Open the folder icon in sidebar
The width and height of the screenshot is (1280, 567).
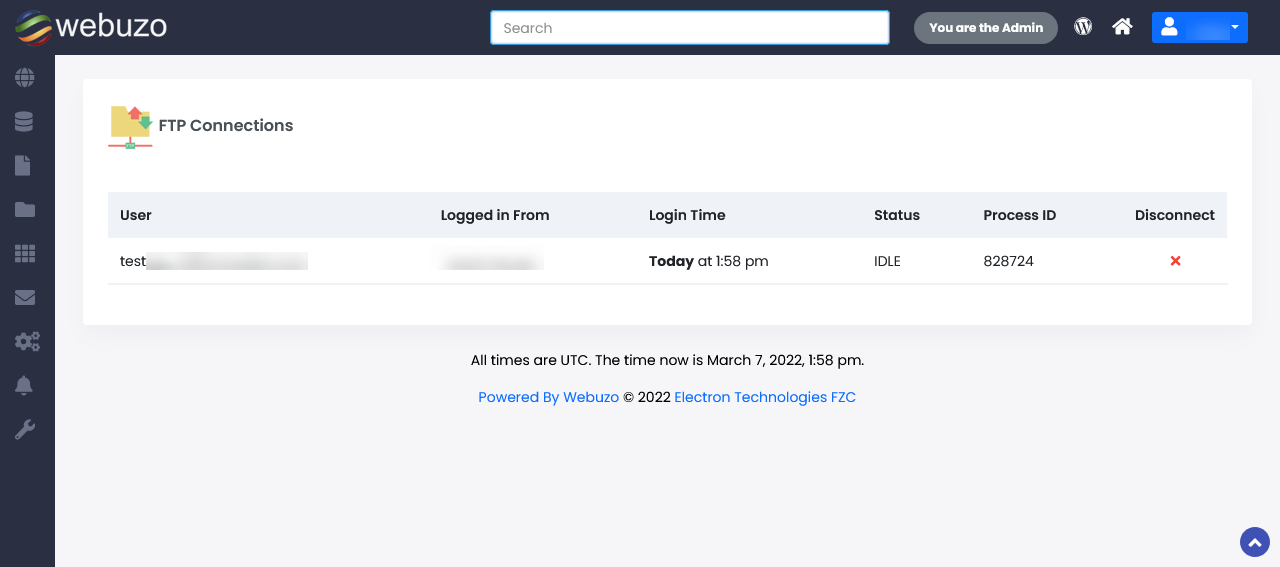(25, 210)
